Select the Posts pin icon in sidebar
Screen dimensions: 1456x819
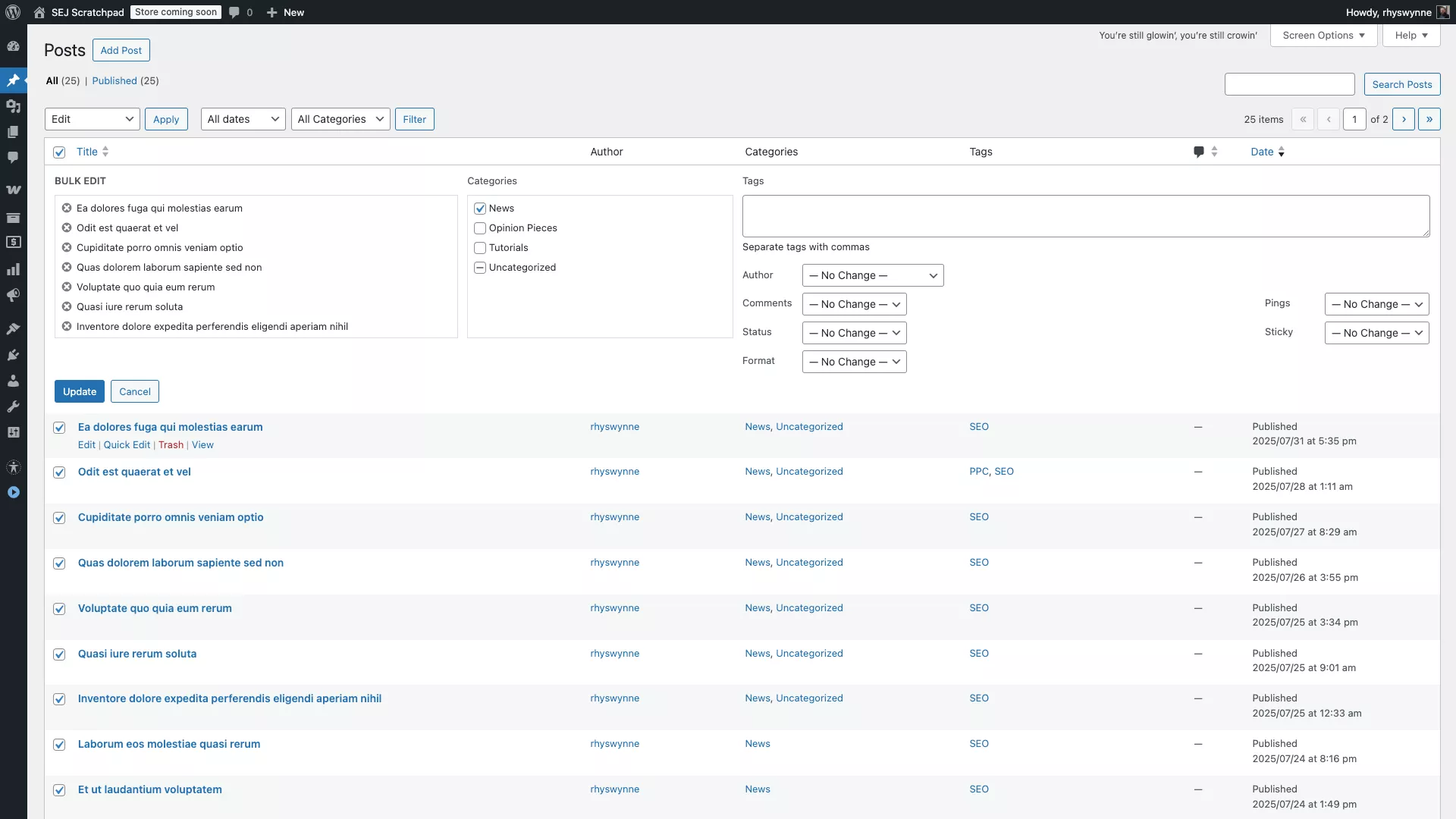click(13, 80)
